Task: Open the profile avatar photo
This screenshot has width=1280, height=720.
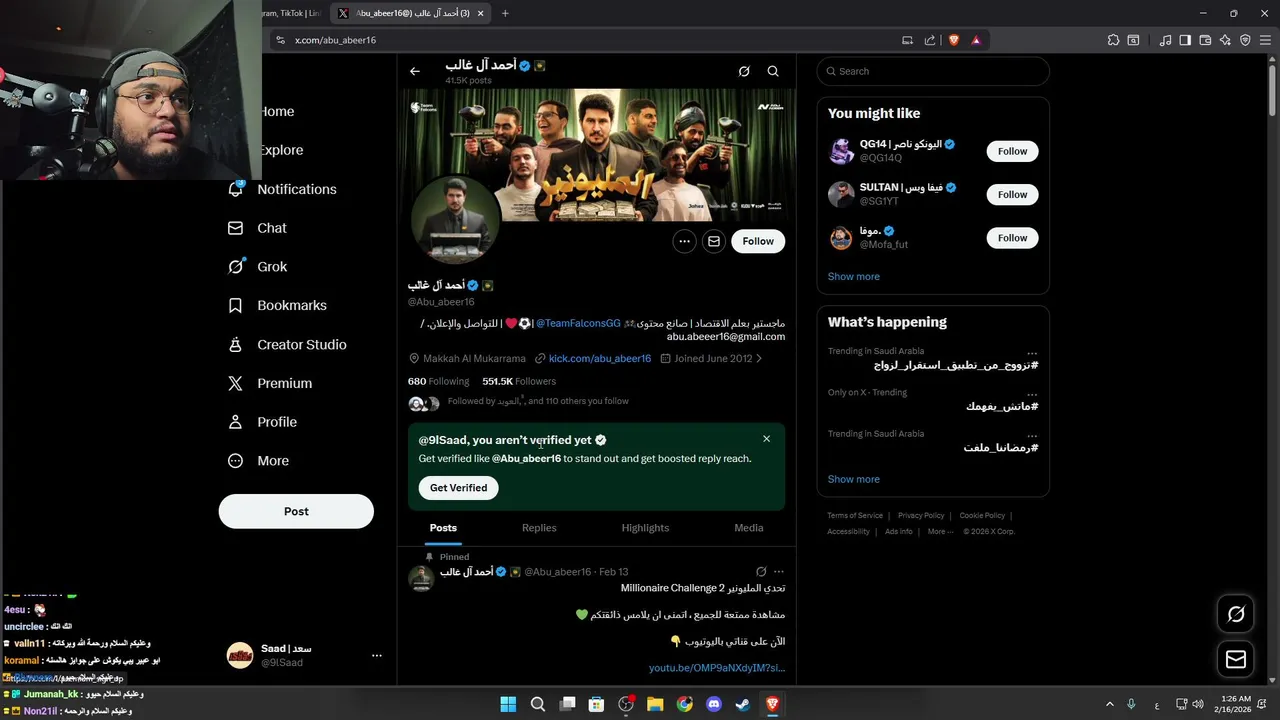Action: [x=455, y=219]
